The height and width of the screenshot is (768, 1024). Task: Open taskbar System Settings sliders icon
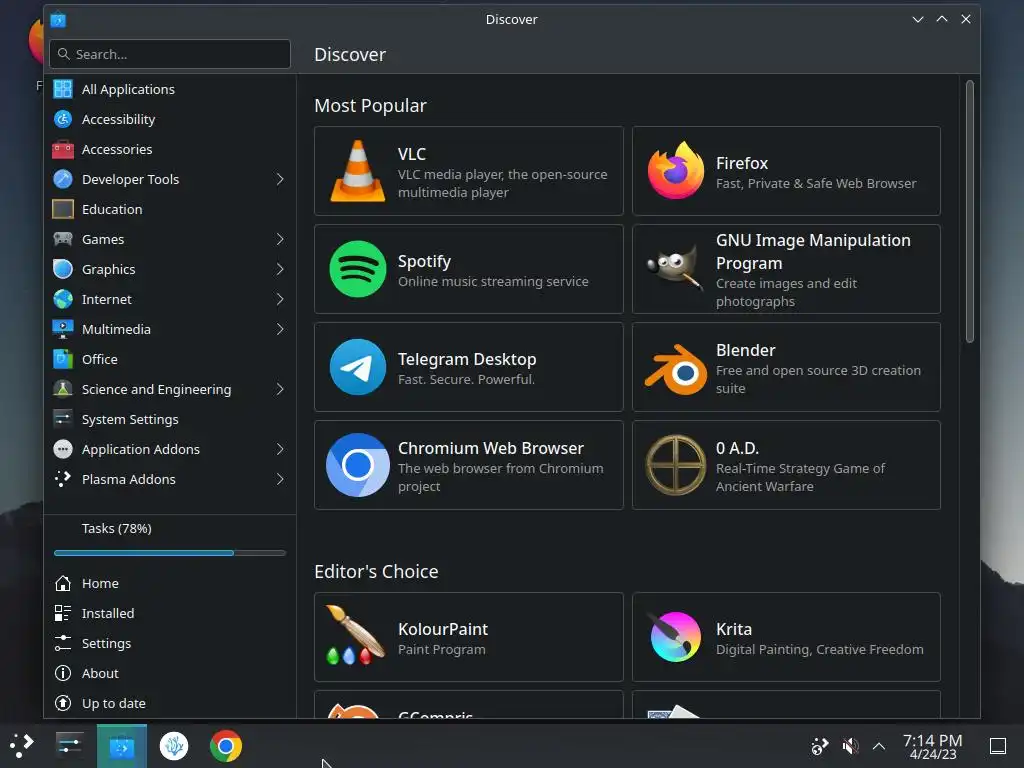tap(69, 744)
